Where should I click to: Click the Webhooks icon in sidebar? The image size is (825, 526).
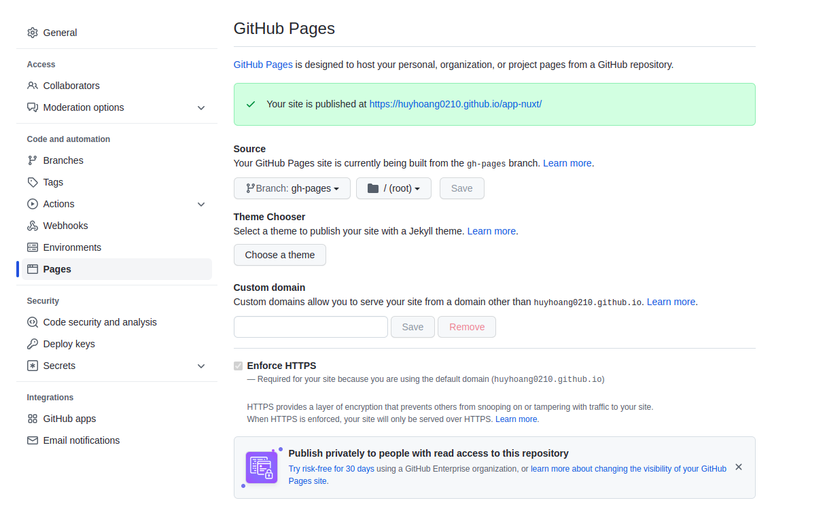(x=33, y=226)
